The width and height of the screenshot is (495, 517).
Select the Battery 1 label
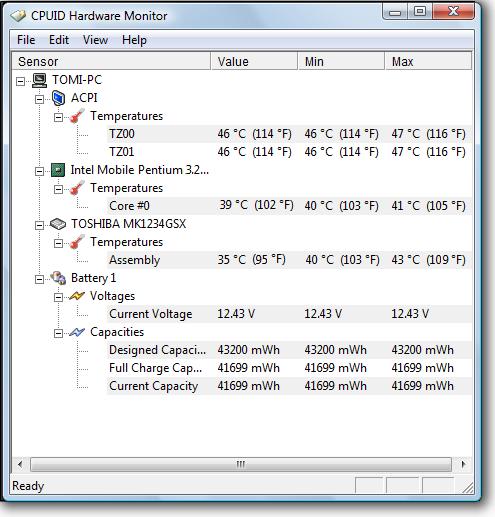point(94,278)
